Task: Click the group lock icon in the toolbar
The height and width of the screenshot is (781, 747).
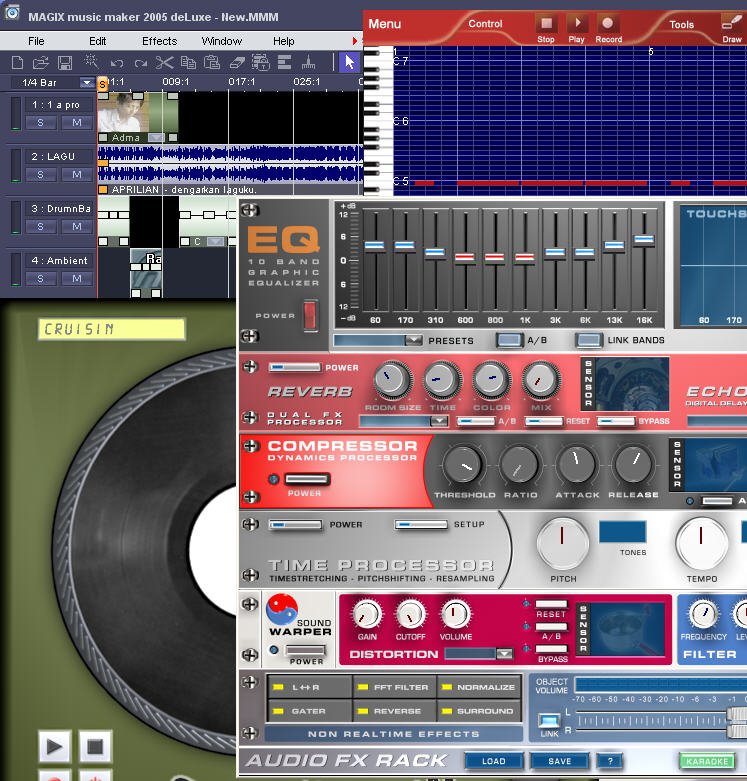Action: (260, 62)
